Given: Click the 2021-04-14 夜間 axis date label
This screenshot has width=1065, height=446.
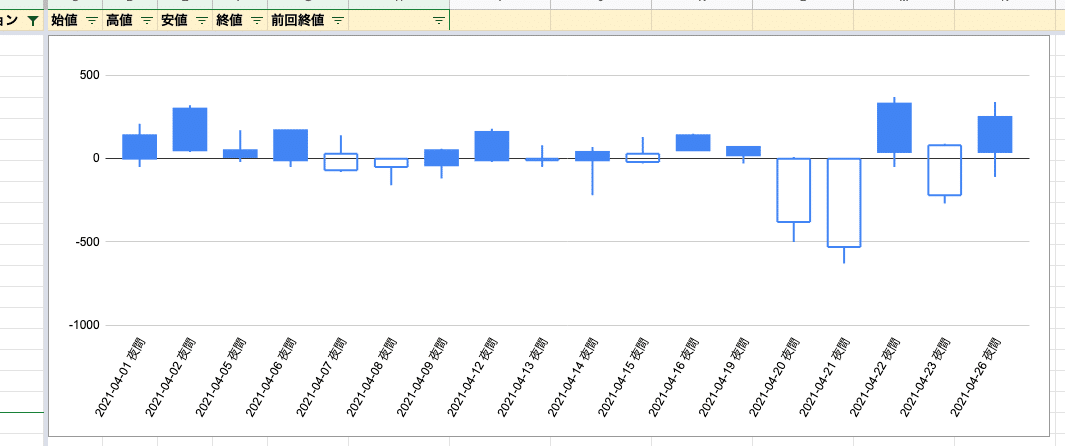Looking at the screenshot, I should click(573, 375).
